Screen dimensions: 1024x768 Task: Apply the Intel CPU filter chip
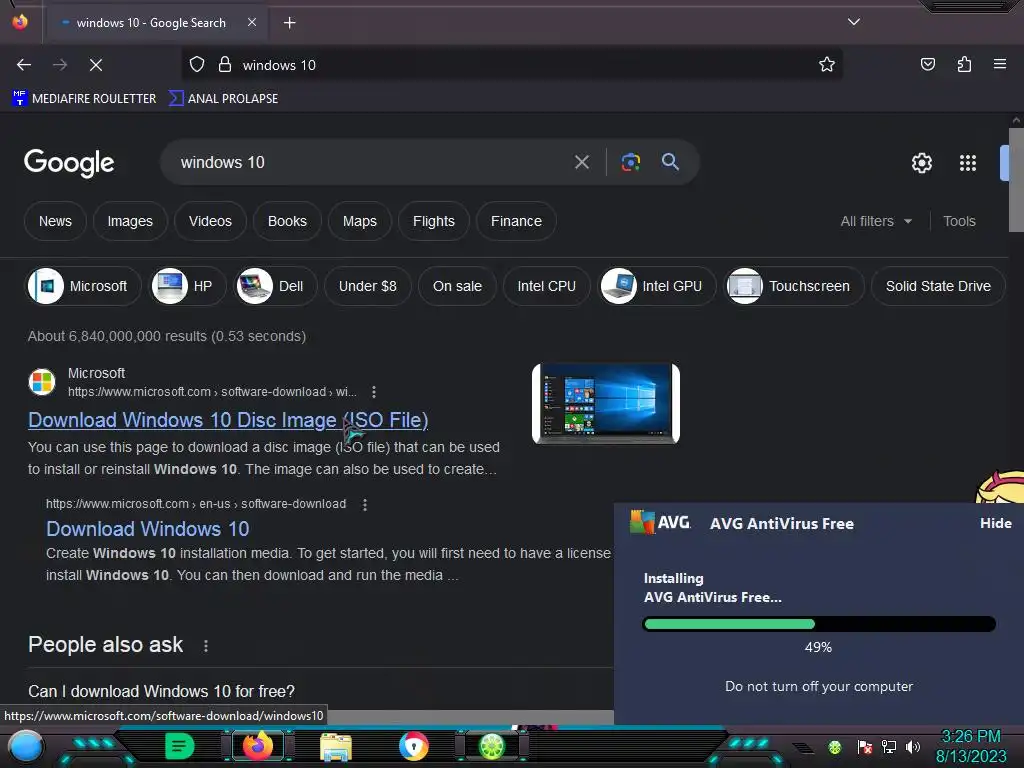click(x=547, y=286)
